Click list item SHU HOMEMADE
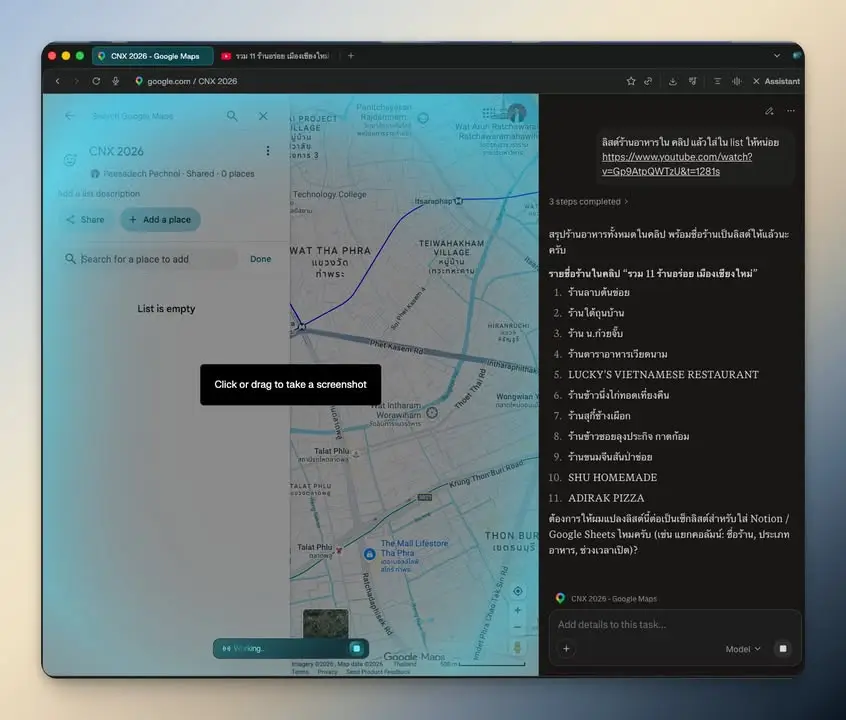The image size is (846, 720). [612, 478]
